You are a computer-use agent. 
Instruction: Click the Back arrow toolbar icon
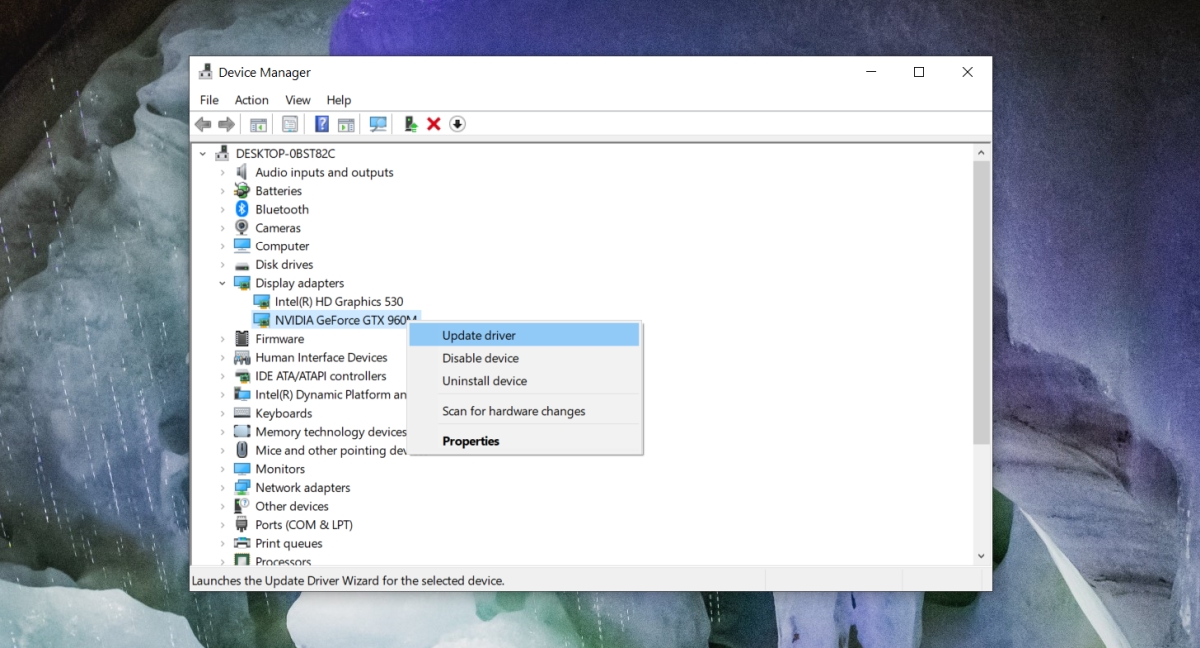(203, 124)
